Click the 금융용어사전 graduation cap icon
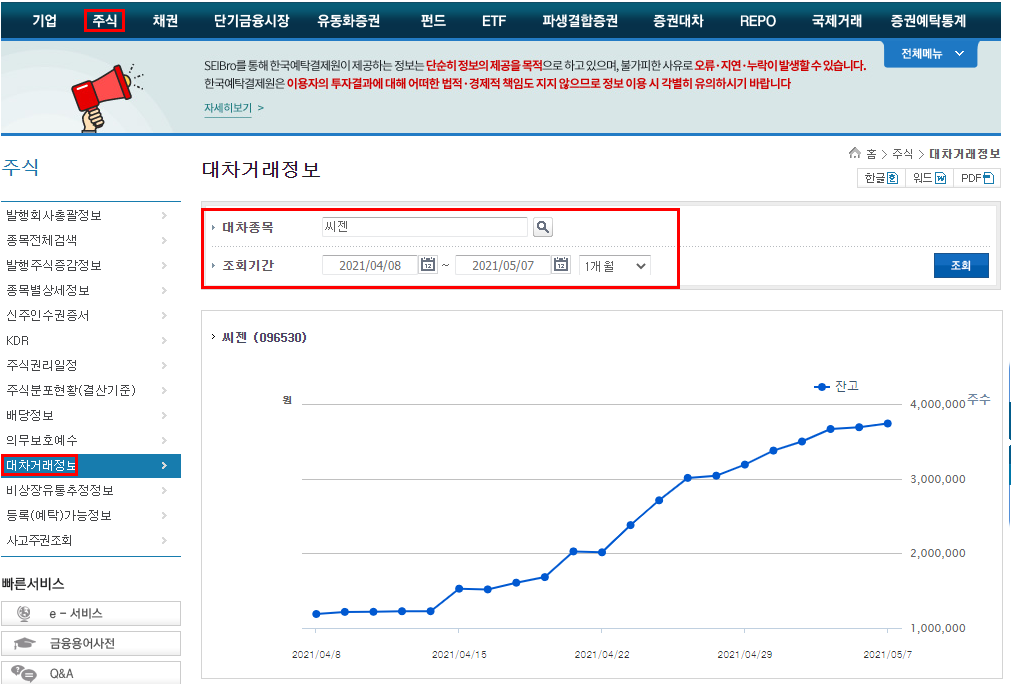This screenshot has width=1011, height=684. coord(24,643)
